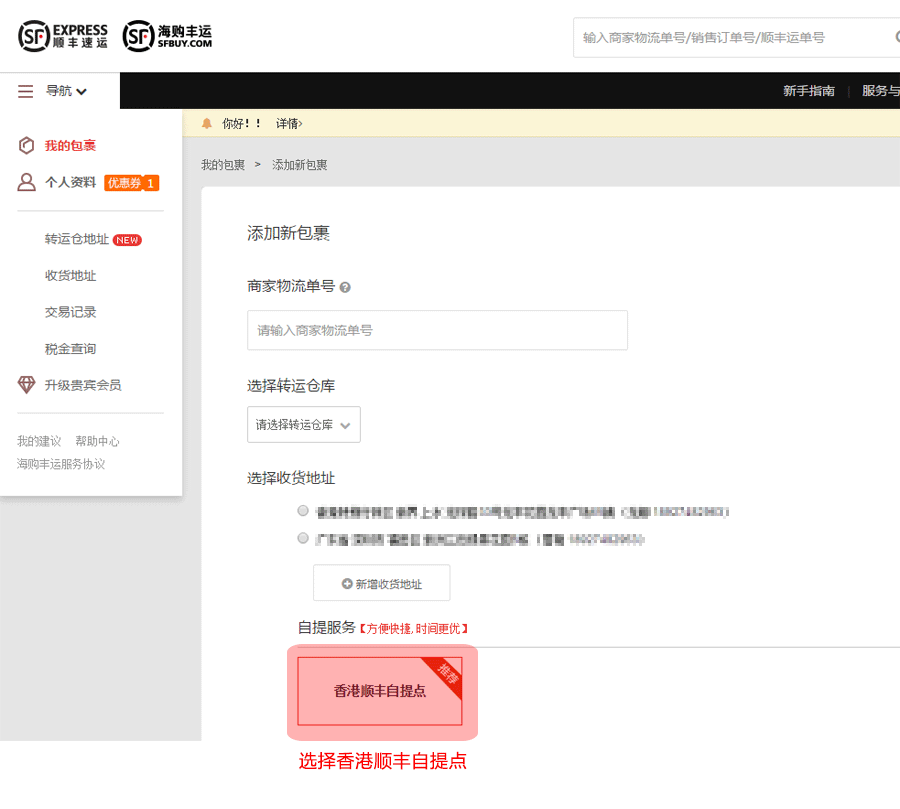
Task: Open the 请选择转运仓库 dropdown
Action: click(303, 424)
